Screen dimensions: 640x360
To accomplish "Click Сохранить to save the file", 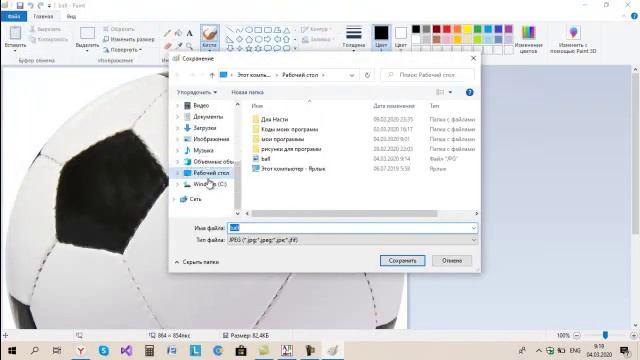I will pyautogui.click(x=402, y=260).
